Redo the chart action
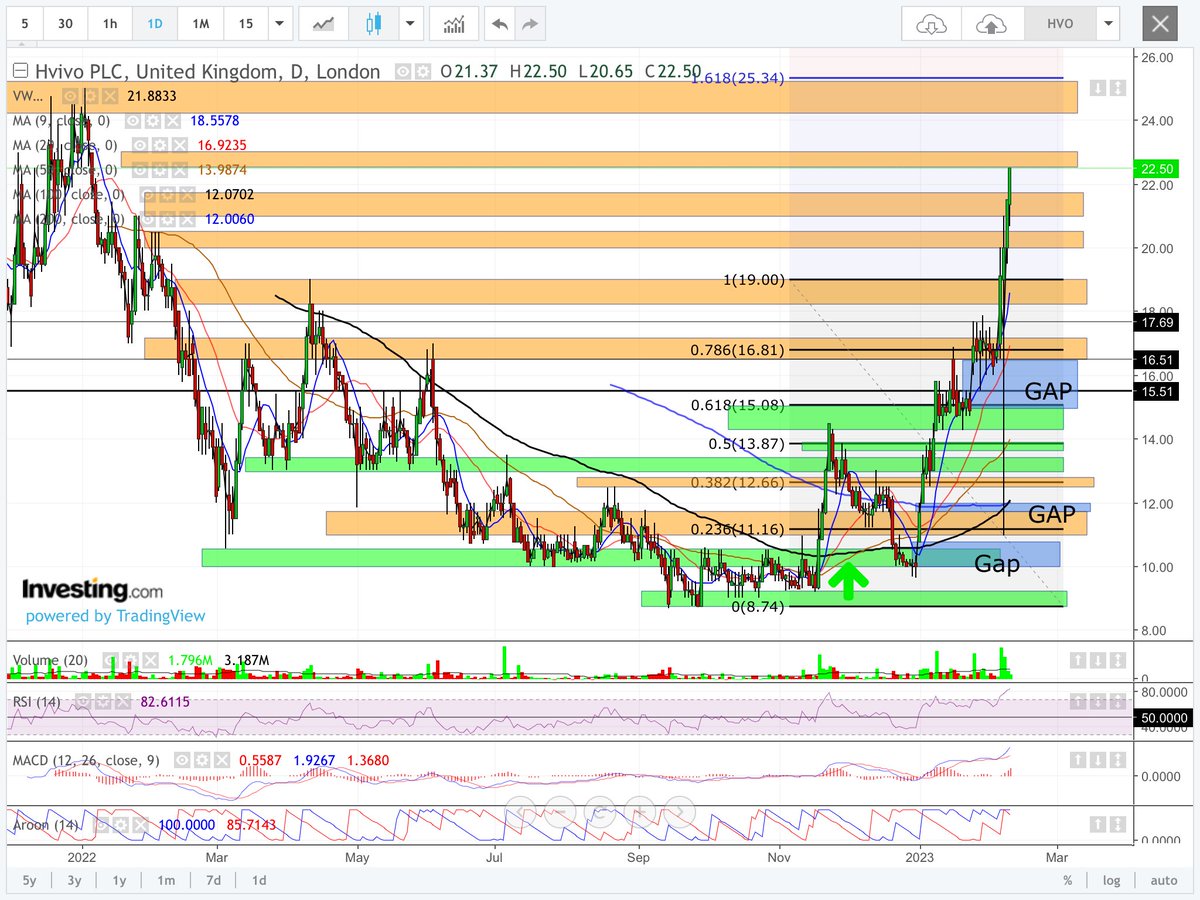 pos(530,23)
